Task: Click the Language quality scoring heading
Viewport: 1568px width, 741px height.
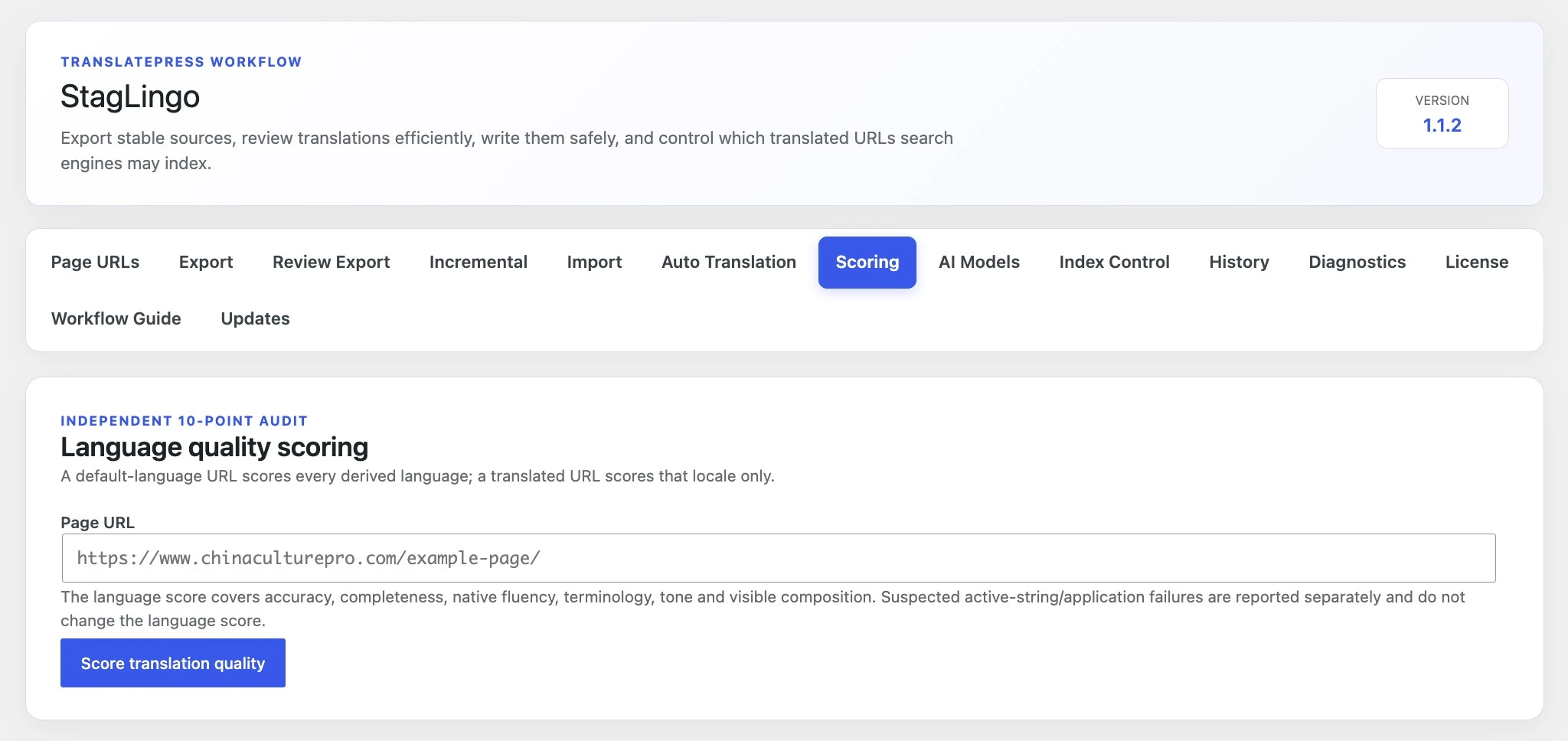Action: (214, 447)
